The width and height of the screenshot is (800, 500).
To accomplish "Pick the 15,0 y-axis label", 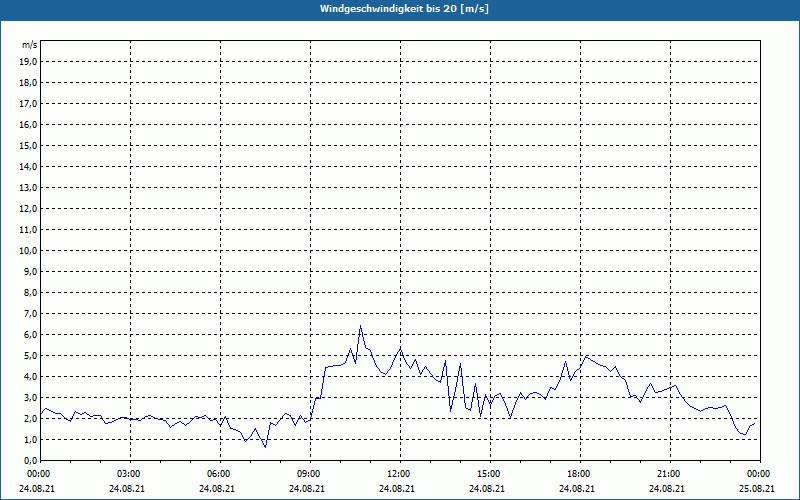I will pos(29,145).
